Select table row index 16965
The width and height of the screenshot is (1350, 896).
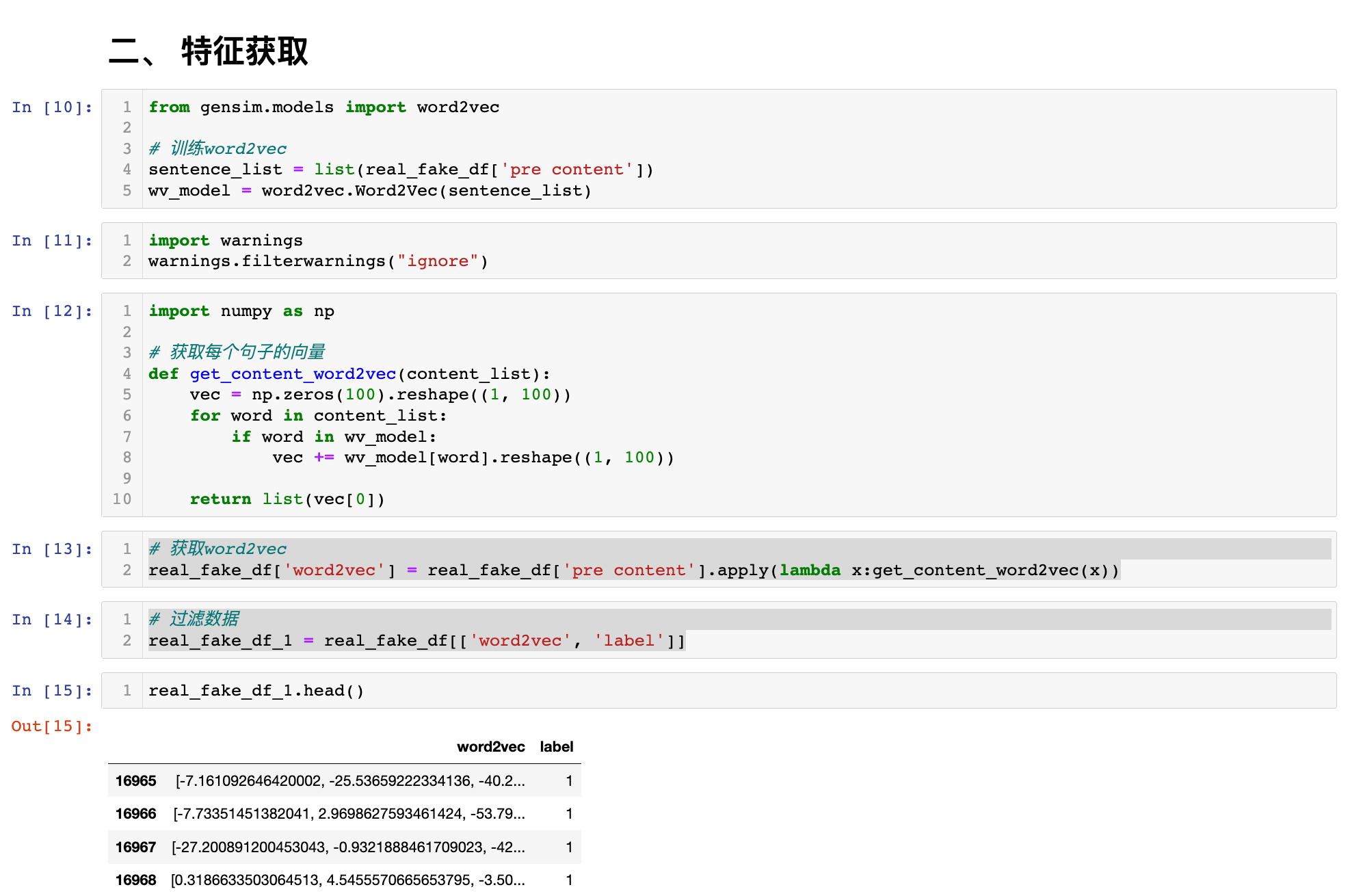pos(135,781)
